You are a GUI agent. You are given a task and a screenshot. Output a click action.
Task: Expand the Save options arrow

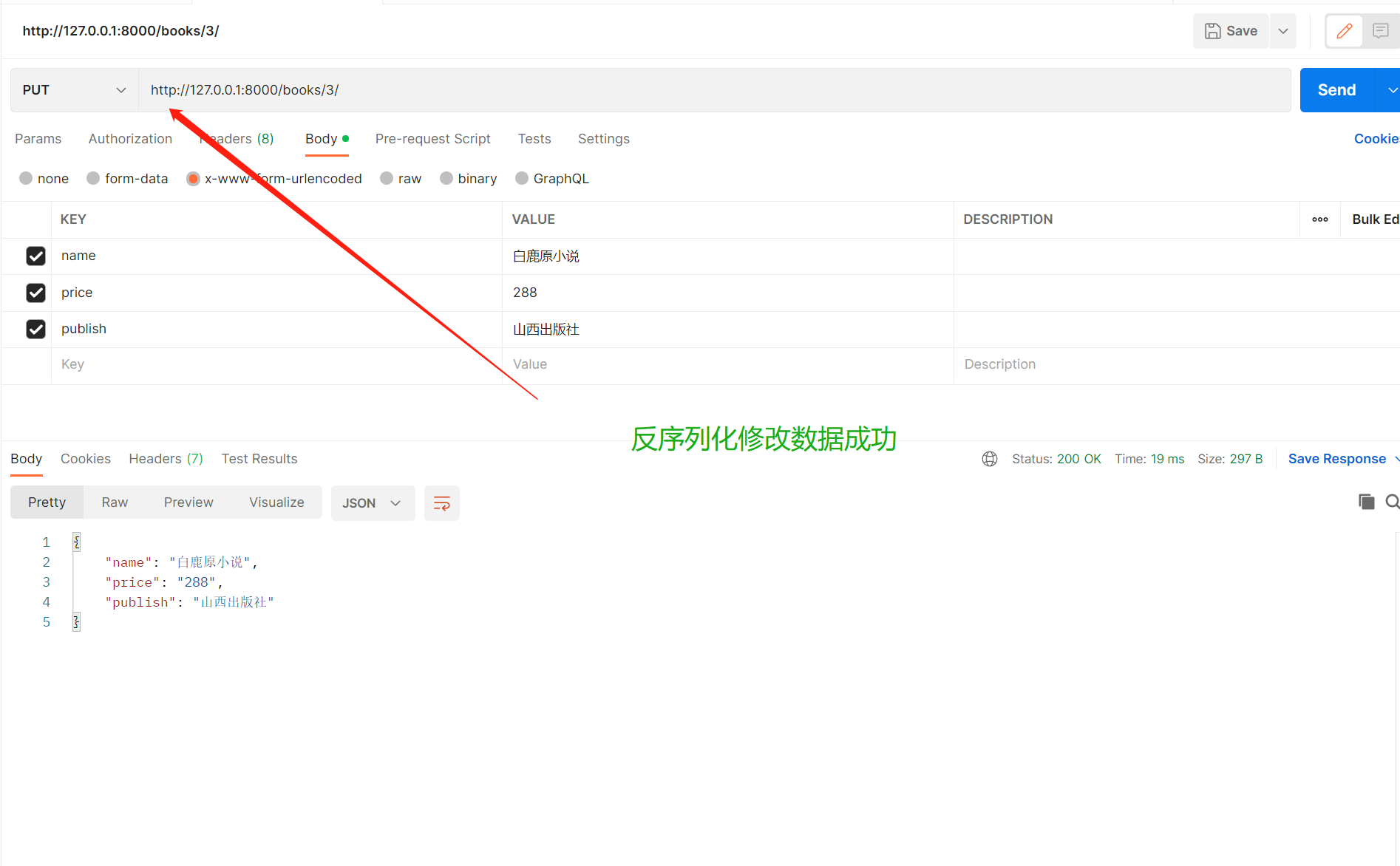click(x=1283, y=31)
